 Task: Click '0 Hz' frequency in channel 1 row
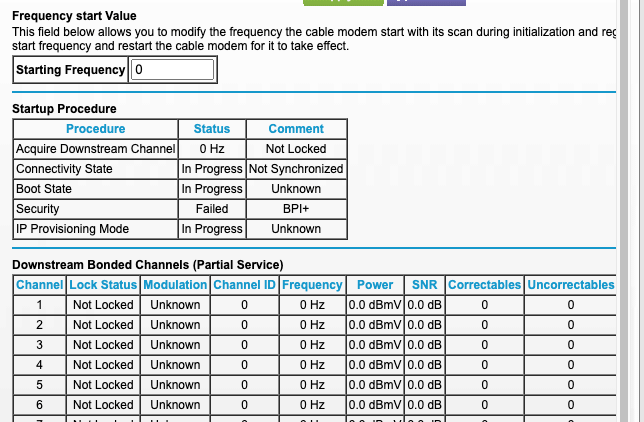click(313, 305)
